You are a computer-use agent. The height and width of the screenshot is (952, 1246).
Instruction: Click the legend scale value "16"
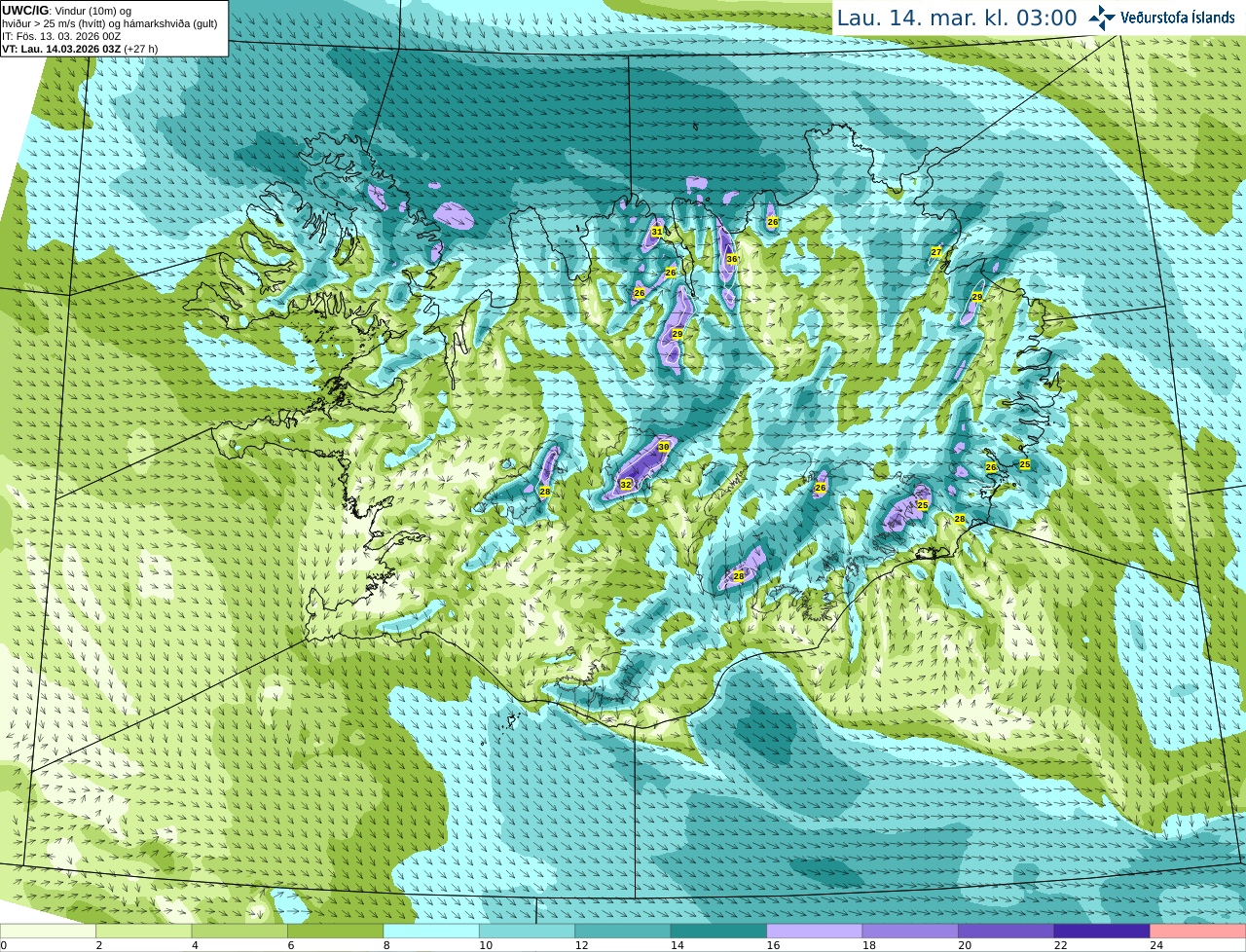773,945
